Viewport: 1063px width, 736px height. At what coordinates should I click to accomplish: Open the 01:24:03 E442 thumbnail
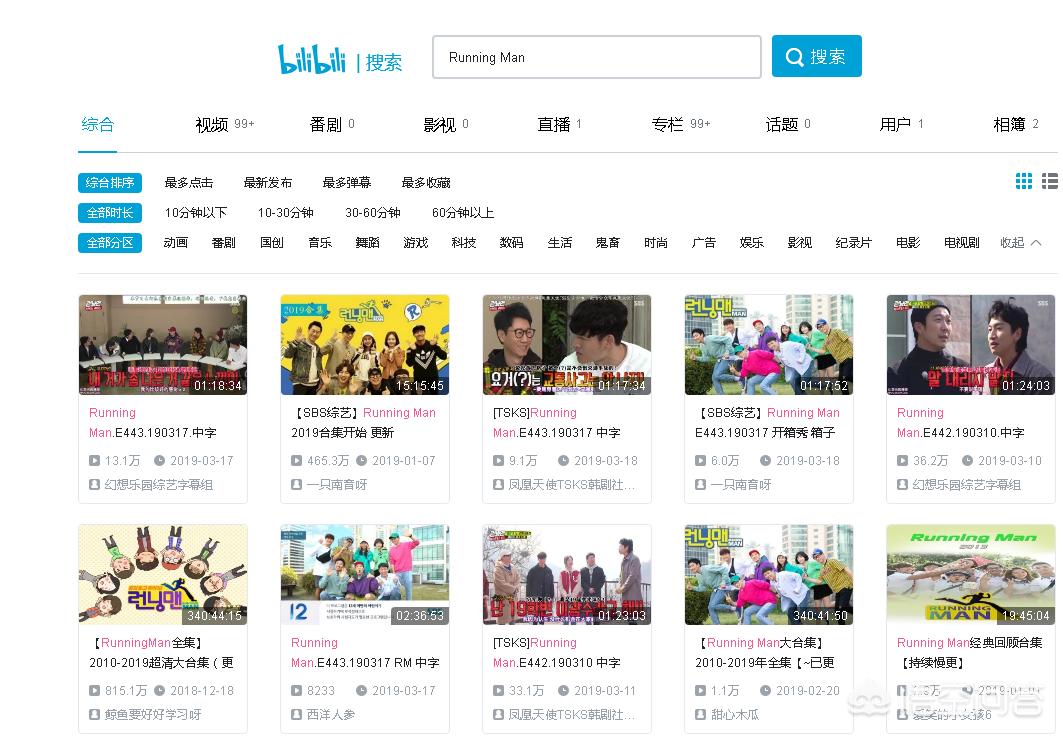click(971, 345)
